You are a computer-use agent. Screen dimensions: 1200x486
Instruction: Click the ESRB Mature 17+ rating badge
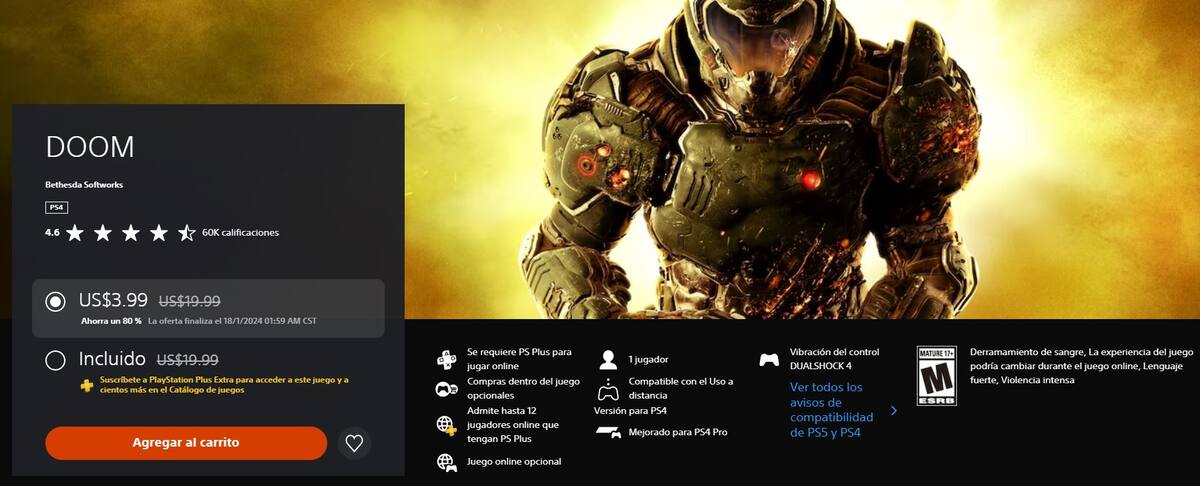pyautogui.click(x=936, y=376)
